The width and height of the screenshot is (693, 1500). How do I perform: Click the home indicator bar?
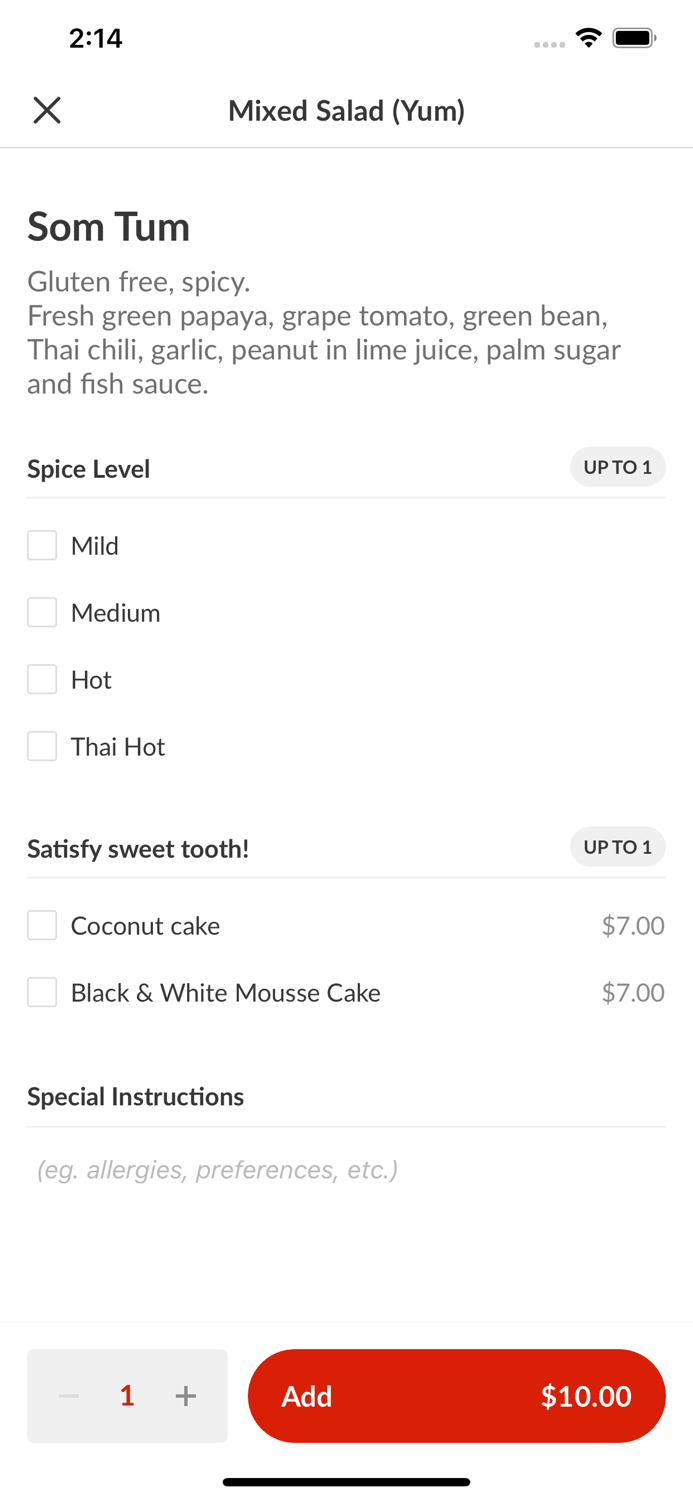(346, 1482)
